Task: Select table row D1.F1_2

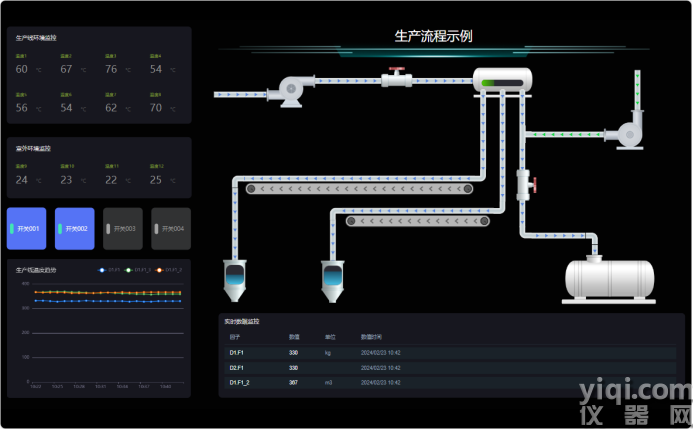Action: point(450,383)
